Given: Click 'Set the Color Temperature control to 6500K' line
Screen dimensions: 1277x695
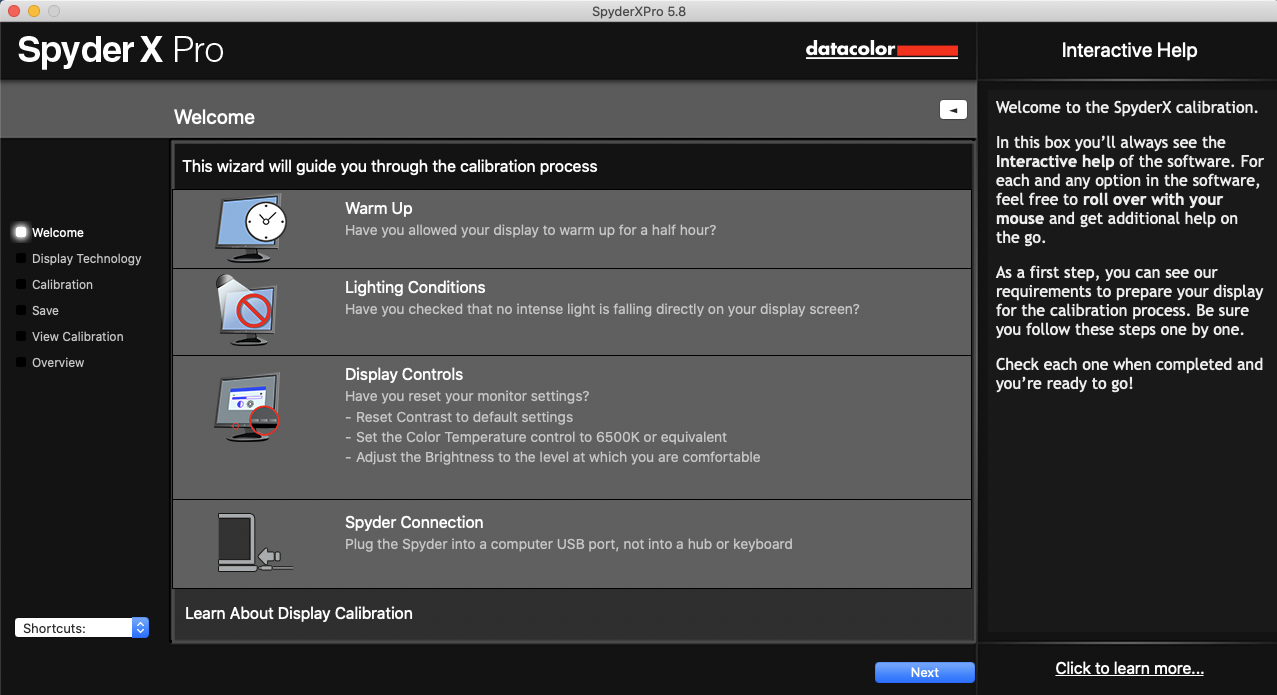Looking at the screenshot, I should pyautogui.click(x=536, y=437).
